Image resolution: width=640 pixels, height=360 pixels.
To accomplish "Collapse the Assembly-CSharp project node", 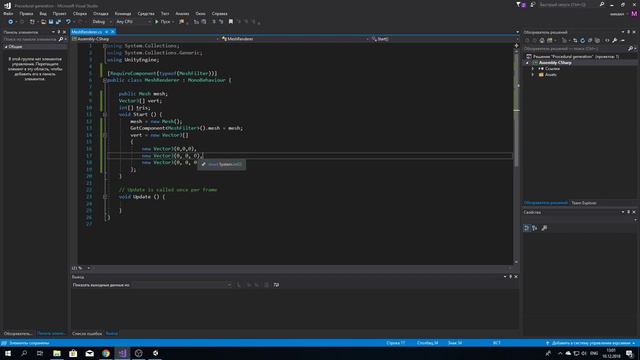I will point(527,63).
